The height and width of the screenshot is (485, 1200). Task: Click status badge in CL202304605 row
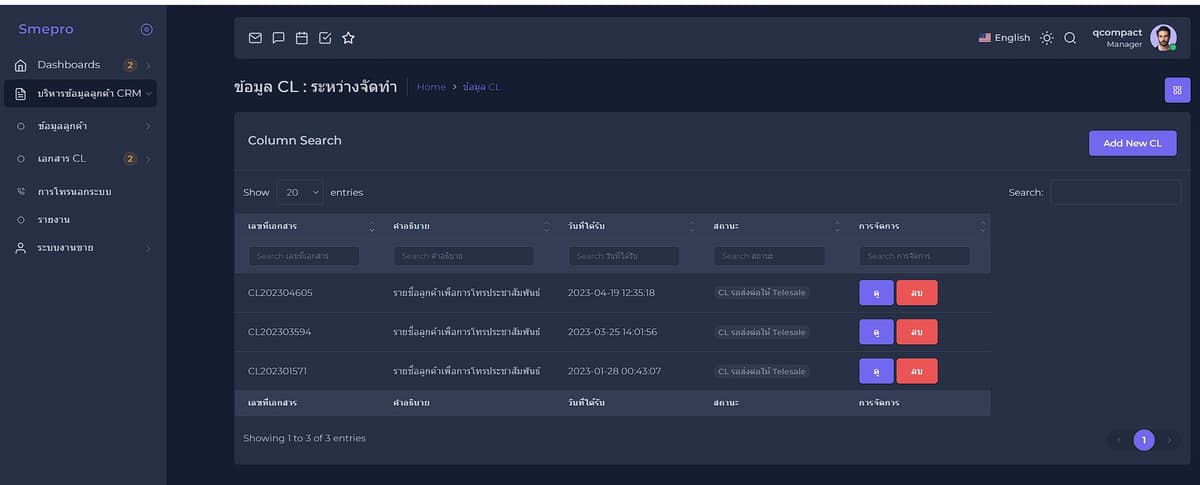click(x=762, y=293)
